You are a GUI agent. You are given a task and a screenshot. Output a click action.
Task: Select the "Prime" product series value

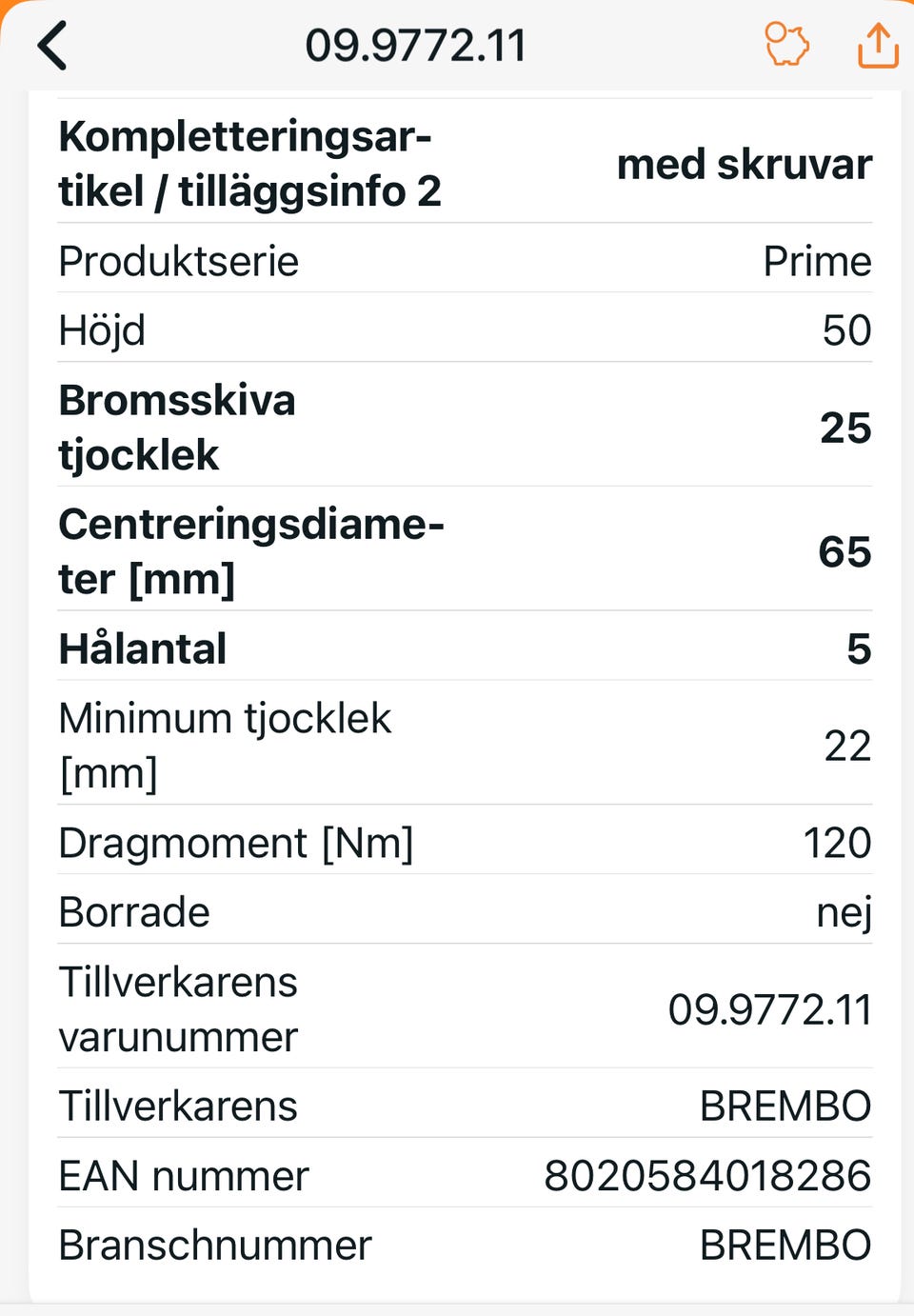pos(817,261)
